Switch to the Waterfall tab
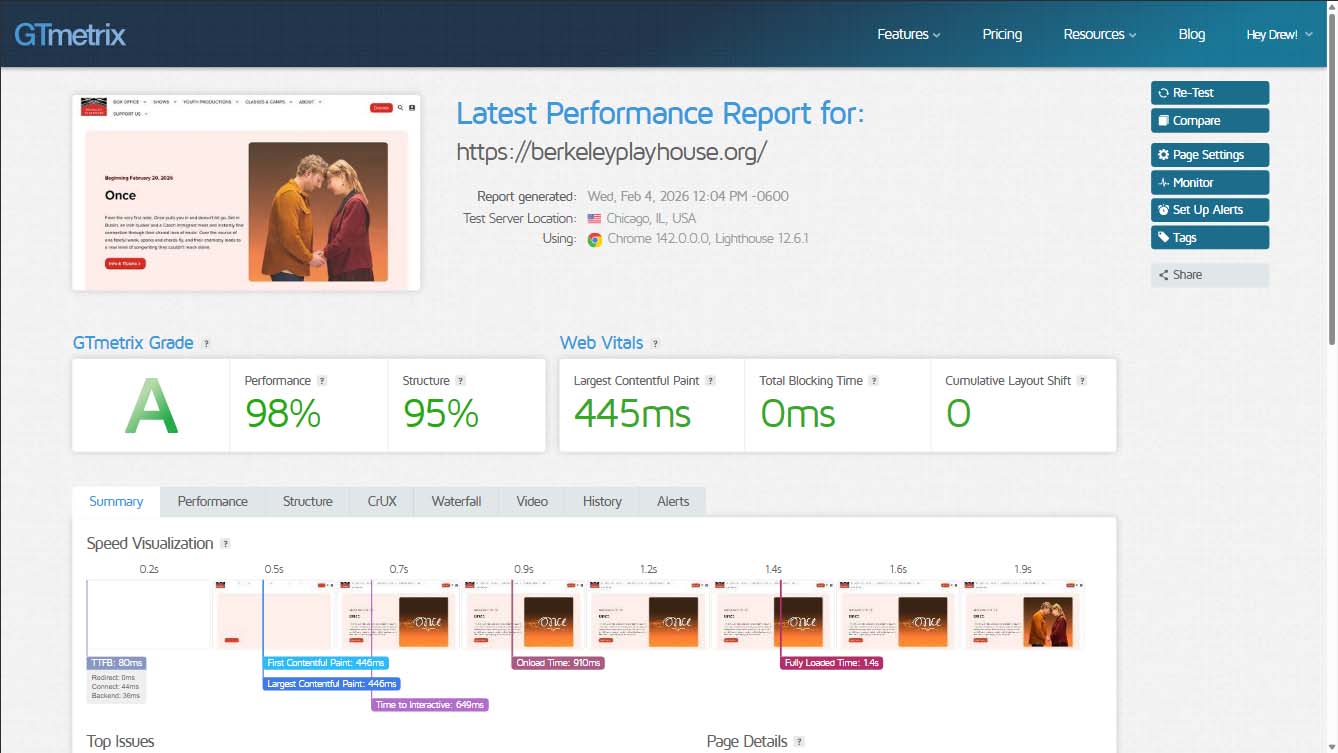The image size is (1338, 753). (456, 501)
